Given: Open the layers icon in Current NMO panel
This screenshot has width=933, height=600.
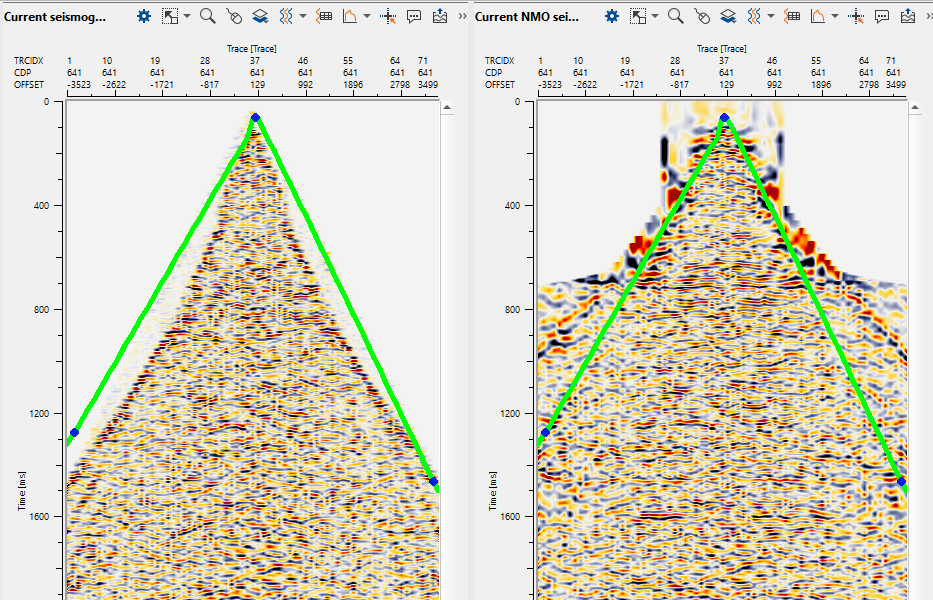Looking at the screenshot, I should (728, 16).
